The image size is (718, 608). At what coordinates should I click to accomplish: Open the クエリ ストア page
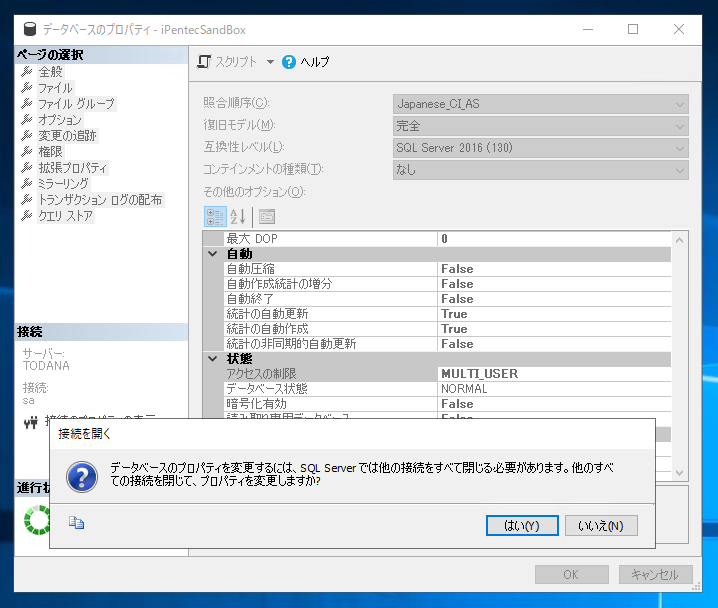pos(65,216)
